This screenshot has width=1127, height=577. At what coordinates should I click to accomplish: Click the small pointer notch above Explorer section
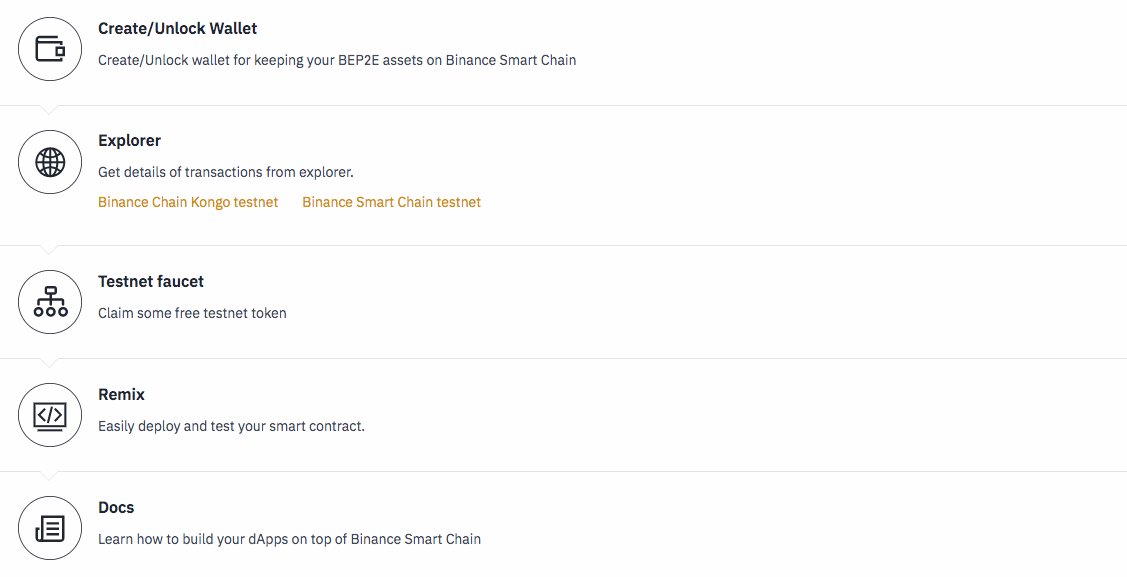coord(49,110)
